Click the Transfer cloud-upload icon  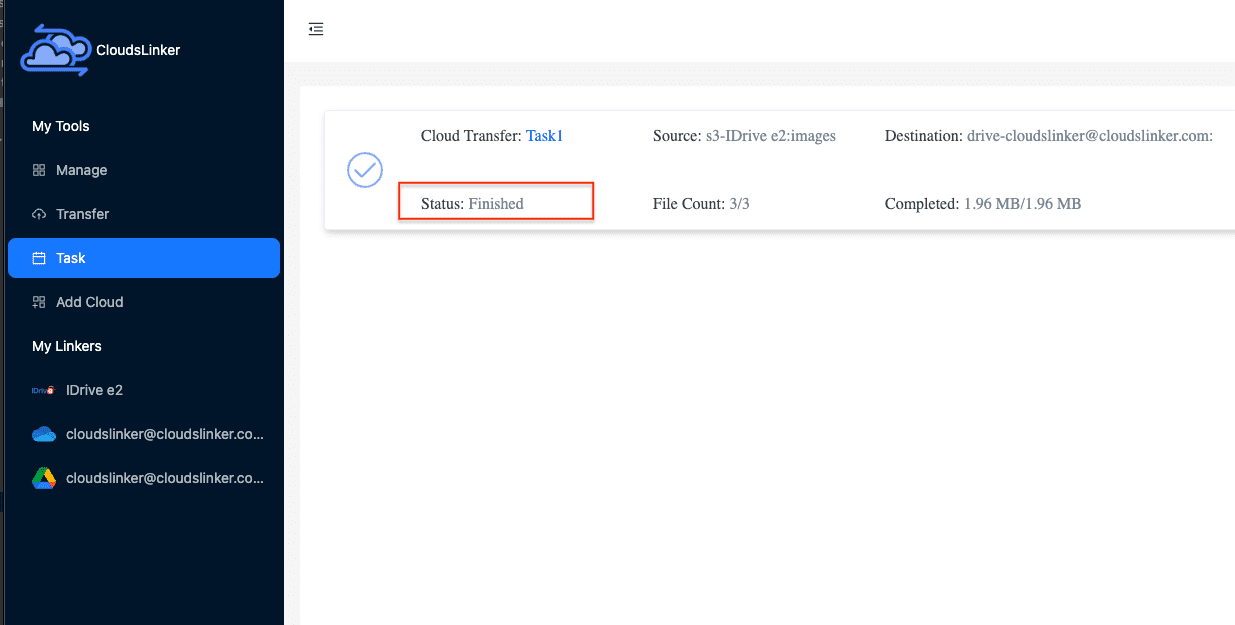(39, 214)
